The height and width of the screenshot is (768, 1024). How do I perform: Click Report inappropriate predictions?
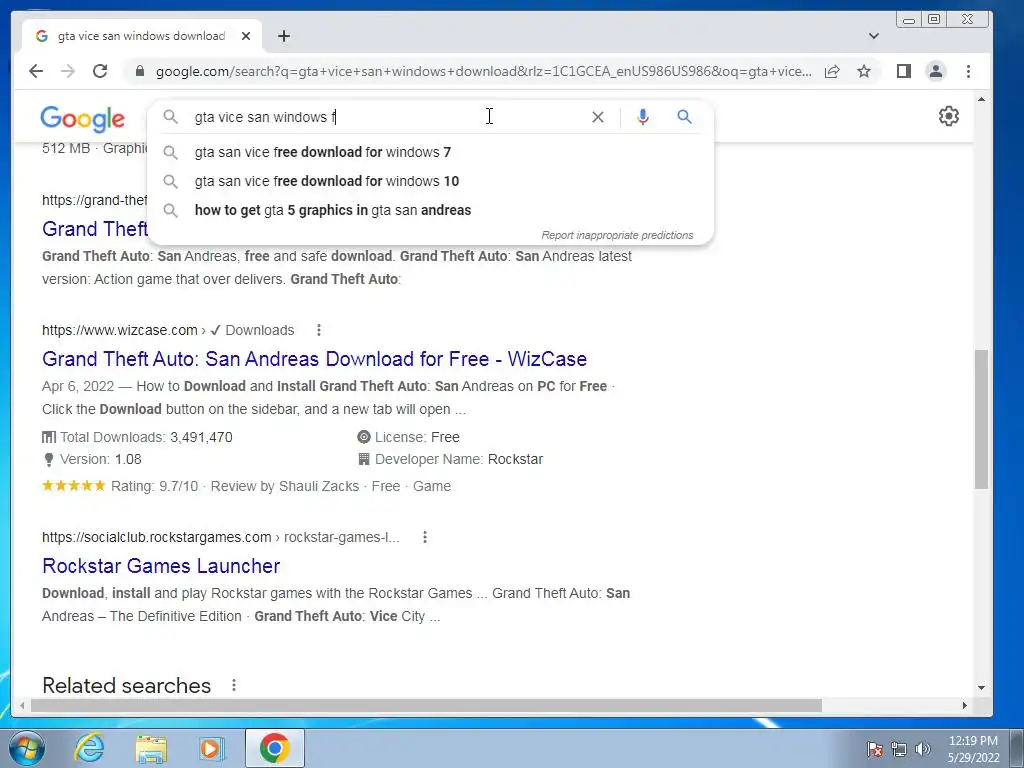[x=617, y=235]
